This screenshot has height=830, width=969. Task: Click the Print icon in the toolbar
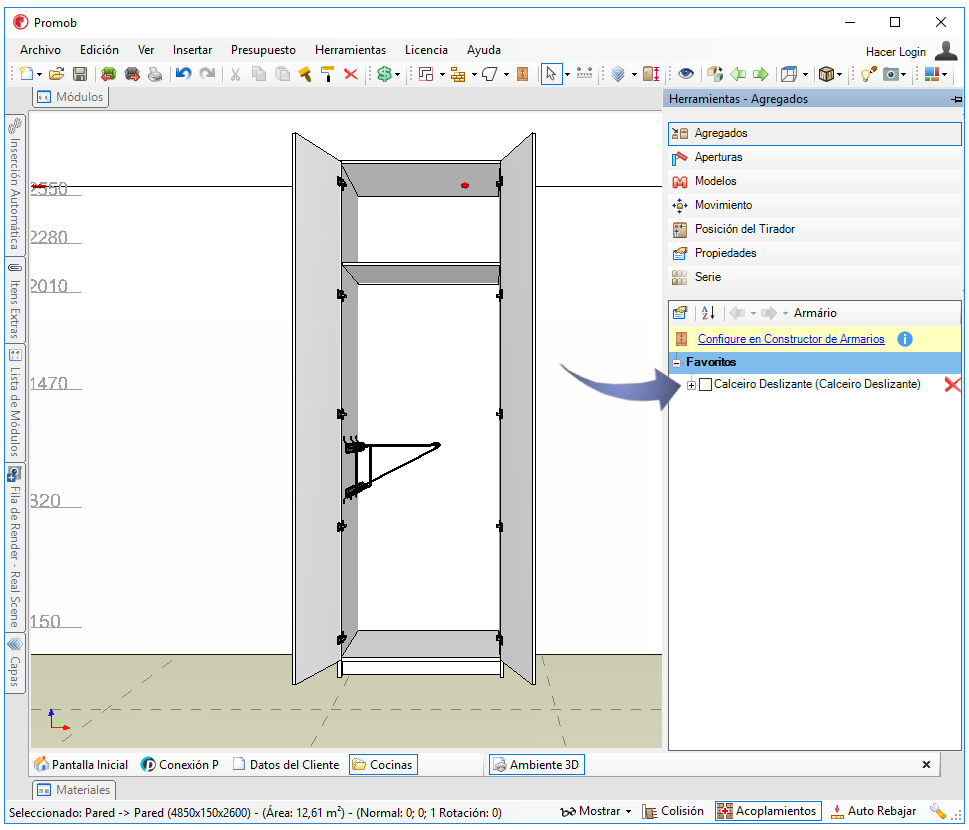pos(155,74)
